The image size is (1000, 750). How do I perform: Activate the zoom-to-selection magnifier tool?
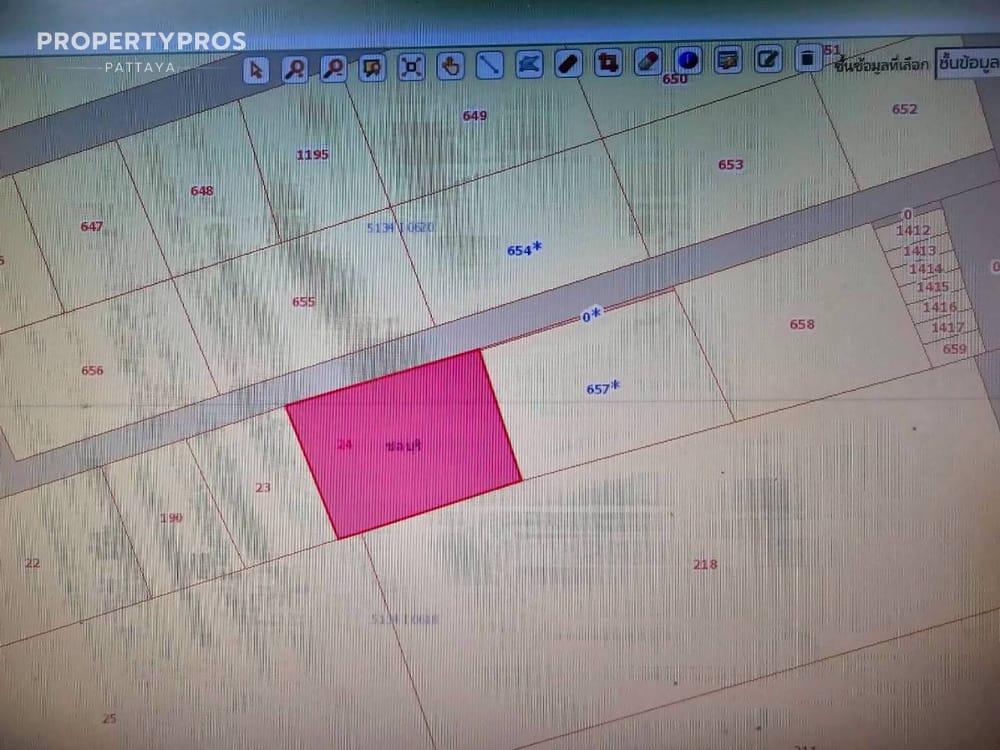click(372, 68)
